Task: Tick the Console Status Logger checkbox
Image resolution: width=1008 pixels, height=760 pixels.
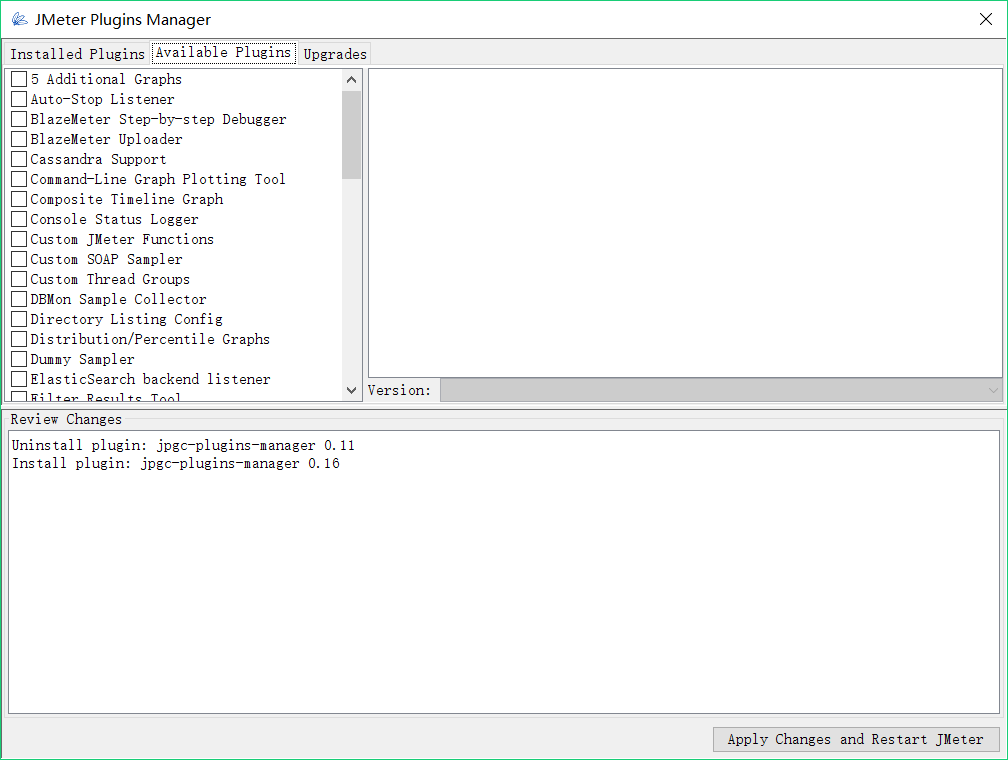Action: pos(19,219)
